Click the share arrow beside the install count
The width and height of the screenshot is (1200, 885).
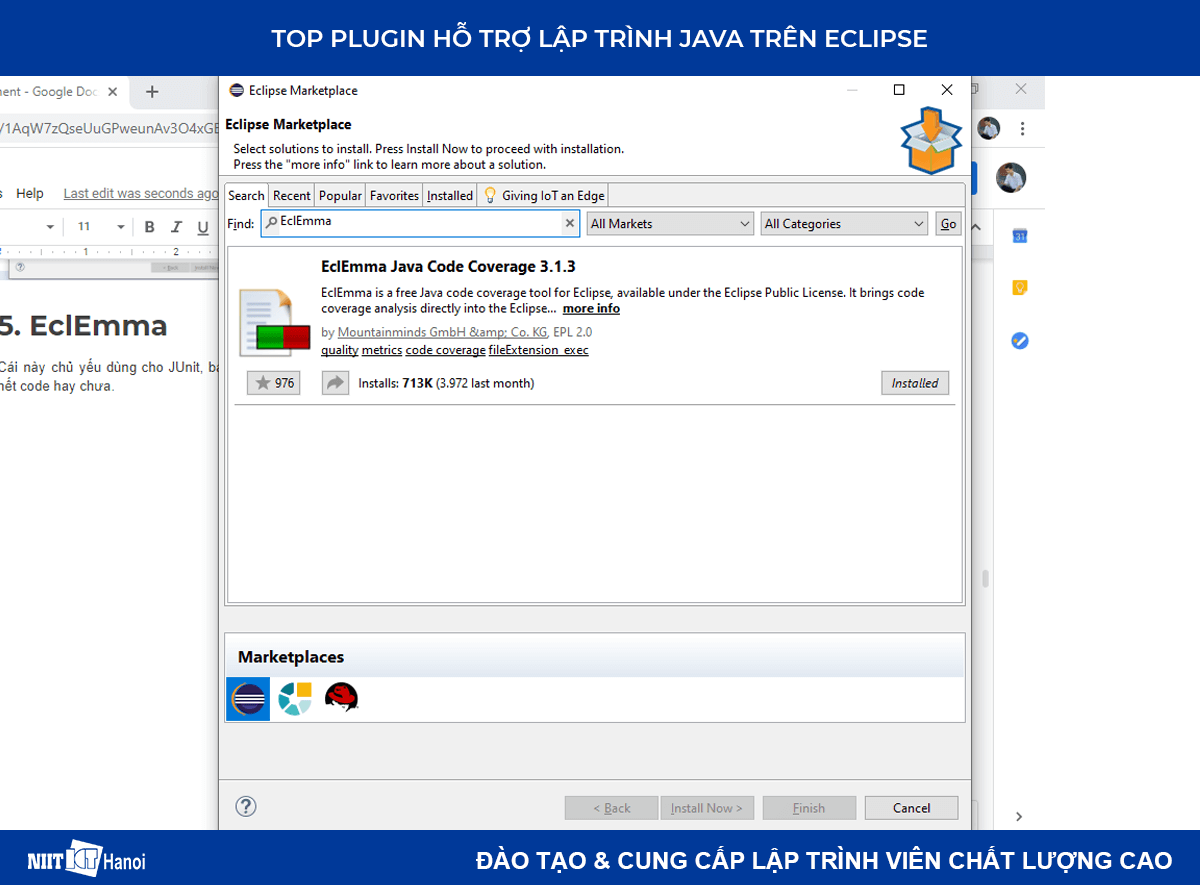click(x=335, y=382)
